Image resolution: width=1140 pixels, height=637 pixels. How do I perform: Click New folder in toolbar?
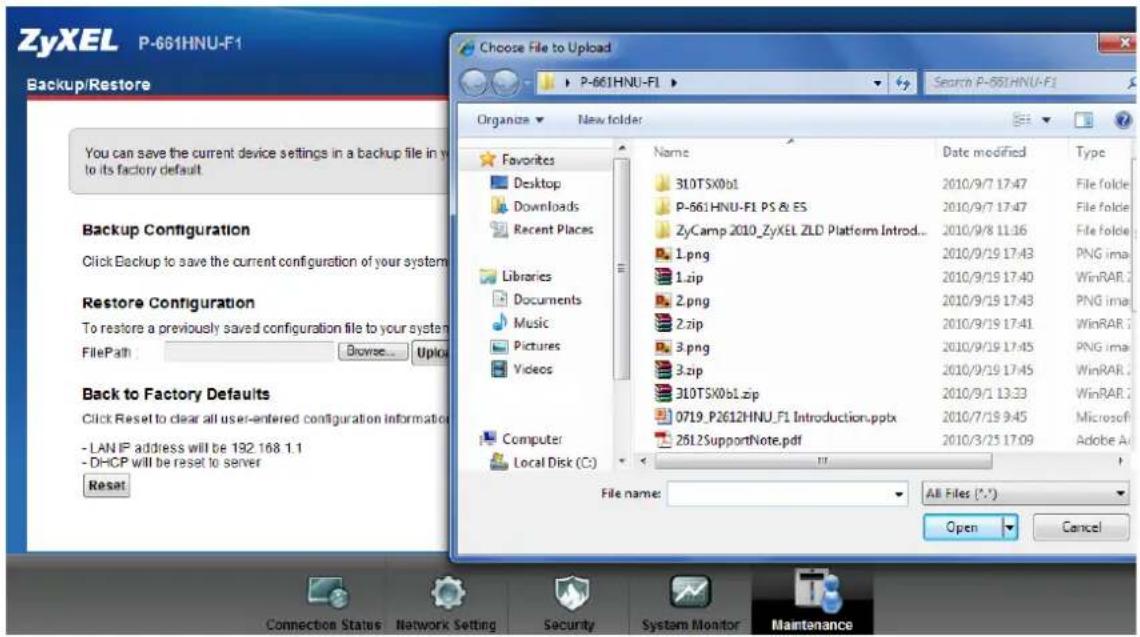point(610,119)
